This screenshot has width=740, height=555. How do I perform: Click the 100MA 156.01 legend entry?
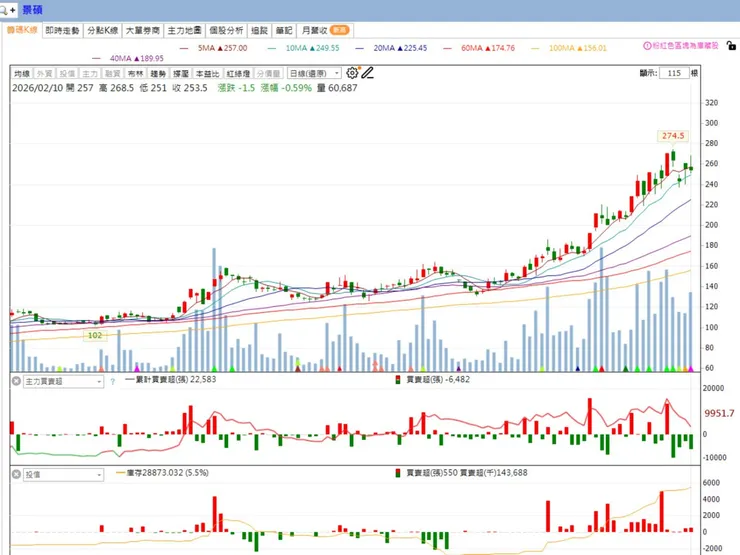(569, 48)
